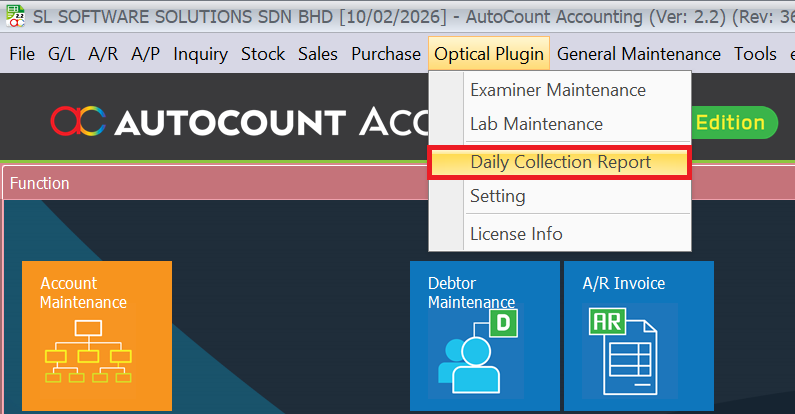This screenshot has height=414, width=795.
Task: Click the AutoCount logo in banner
Action: tap(79, 123)
